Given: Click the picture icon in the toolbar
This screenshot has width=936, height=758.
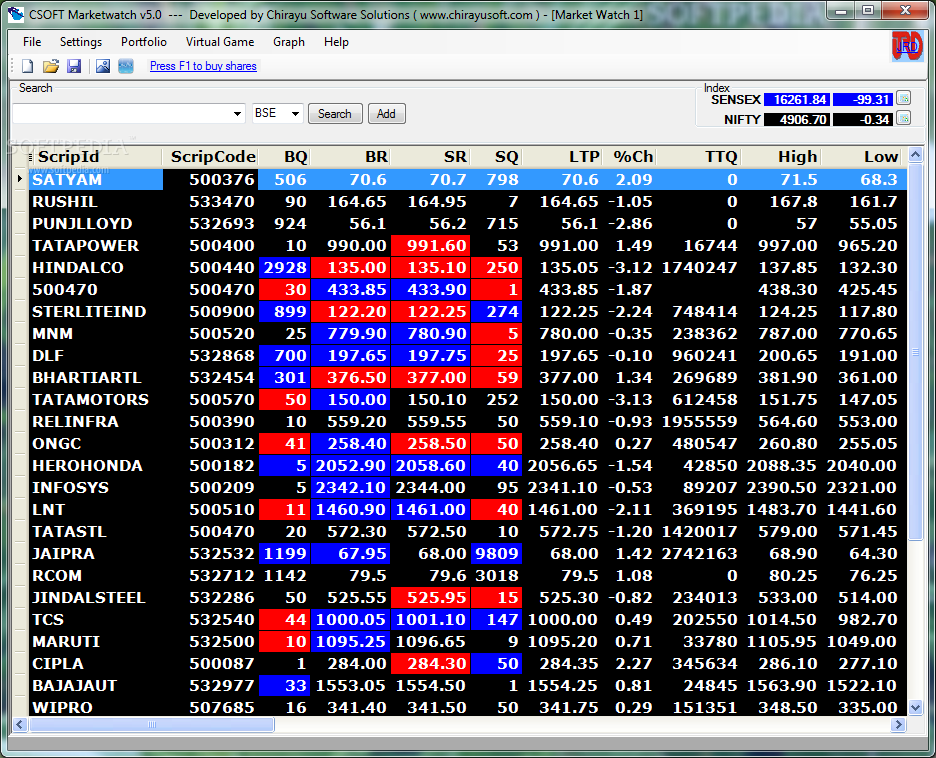Looking at the screenshot, I should pos(103,66).
